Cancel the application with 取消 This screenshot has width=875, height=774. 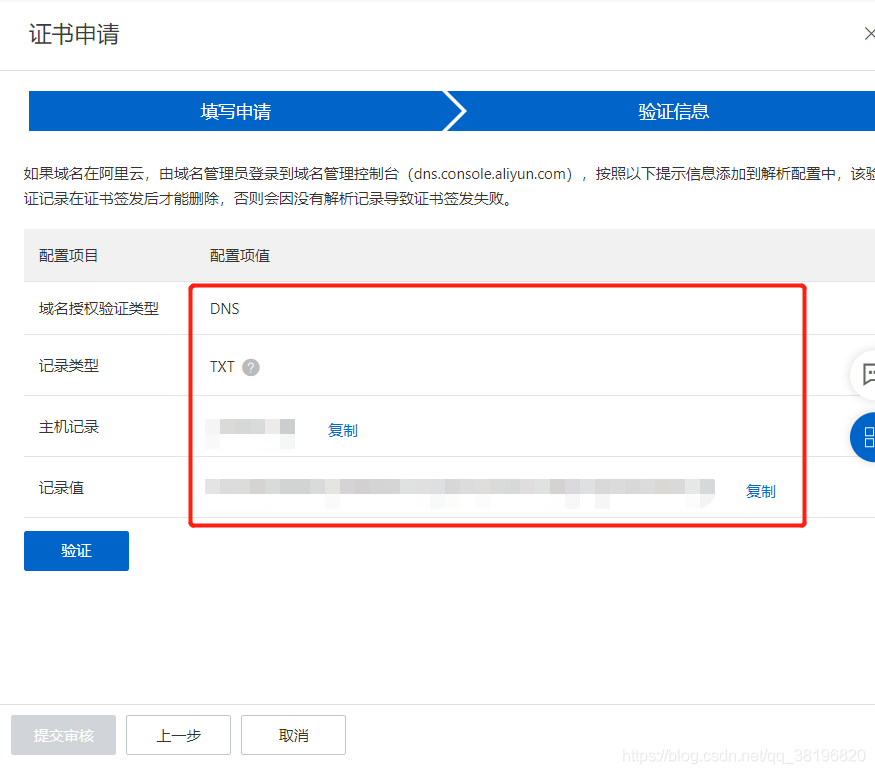293,735
